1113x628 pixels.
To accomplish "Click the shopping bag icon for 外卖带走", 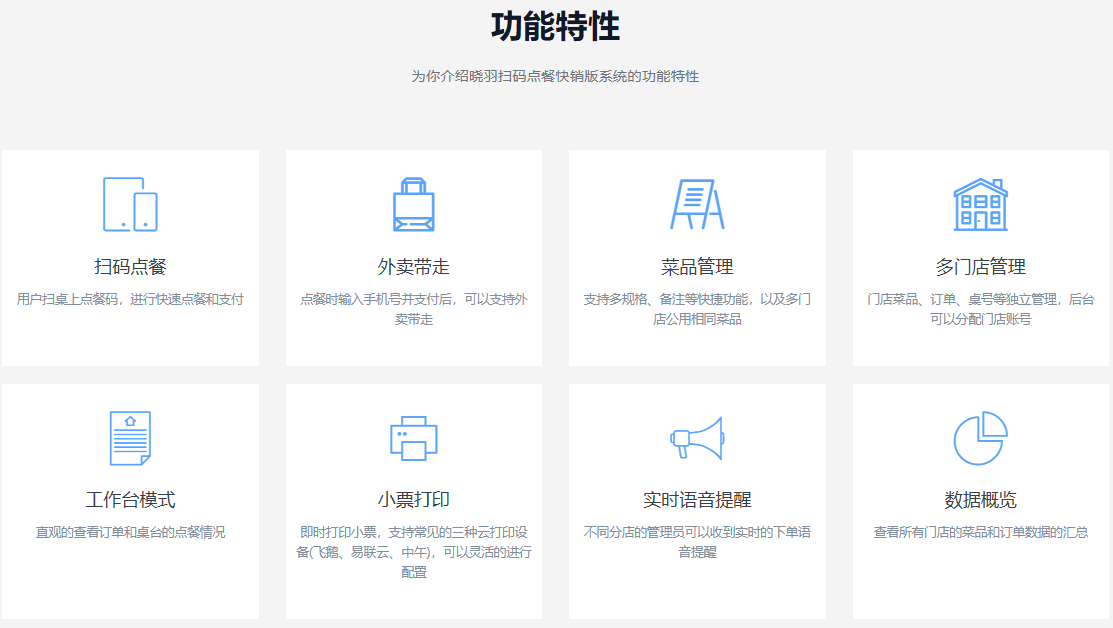I will [413, 204].
